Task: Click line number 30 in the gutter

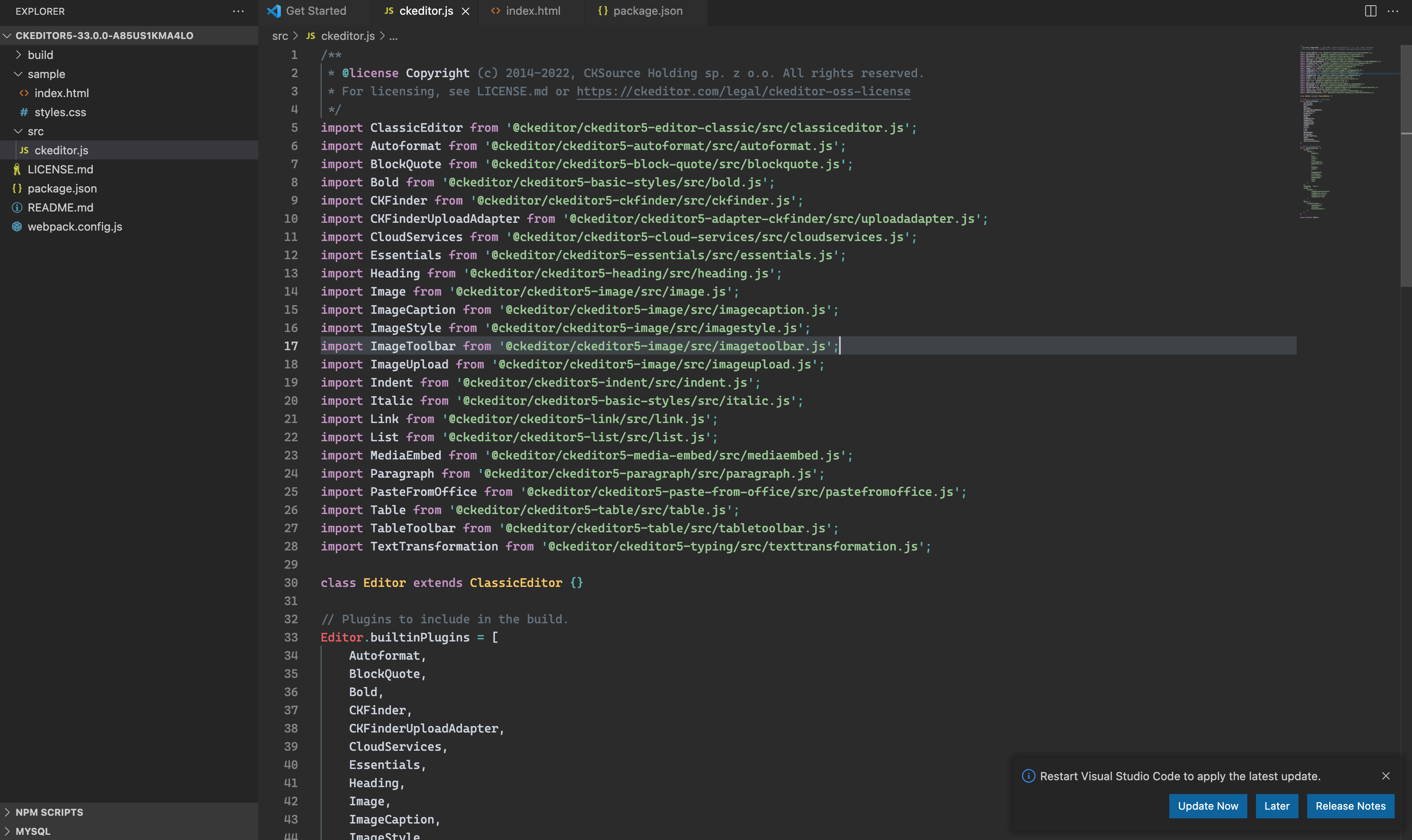Action: point(291,583)
